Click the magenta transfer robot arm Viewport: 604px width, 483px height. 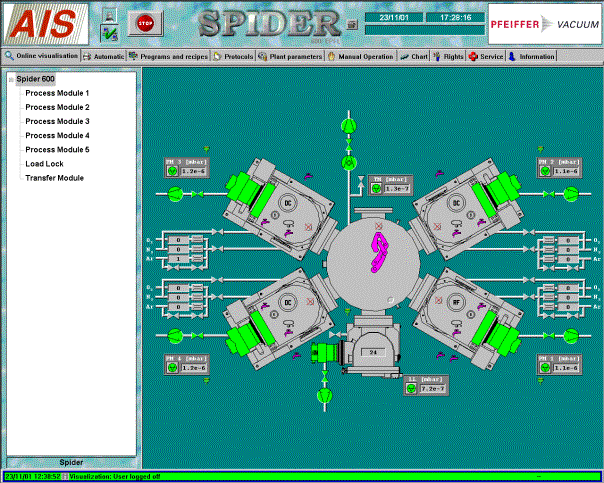click(x=380, y=250)
